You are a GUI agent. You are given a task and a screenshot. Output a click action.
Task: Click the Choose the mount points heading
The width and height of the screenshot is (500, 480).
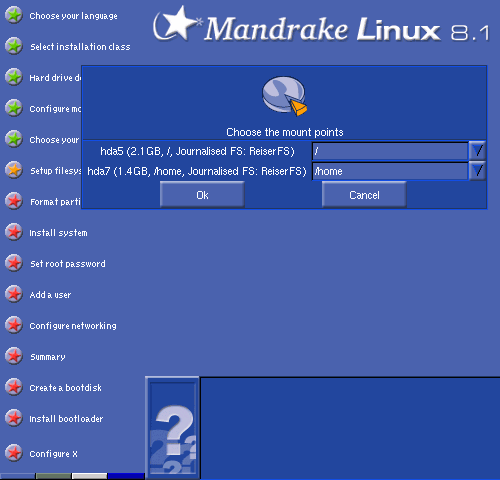tap(285, 132)
